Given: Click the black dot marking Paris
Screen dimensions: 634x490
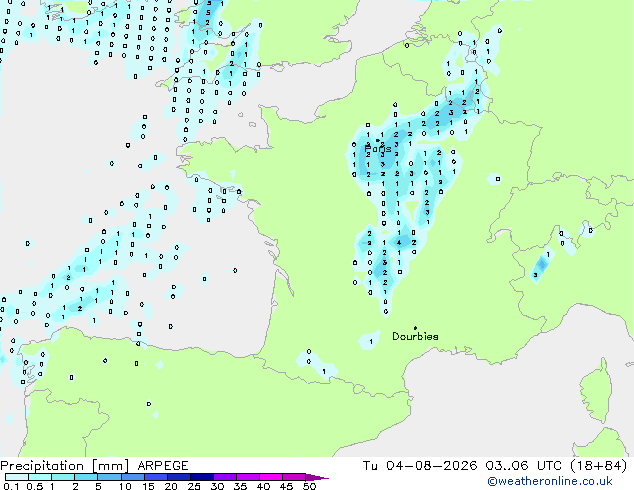Looking at the screenshot, I should 378,140.
